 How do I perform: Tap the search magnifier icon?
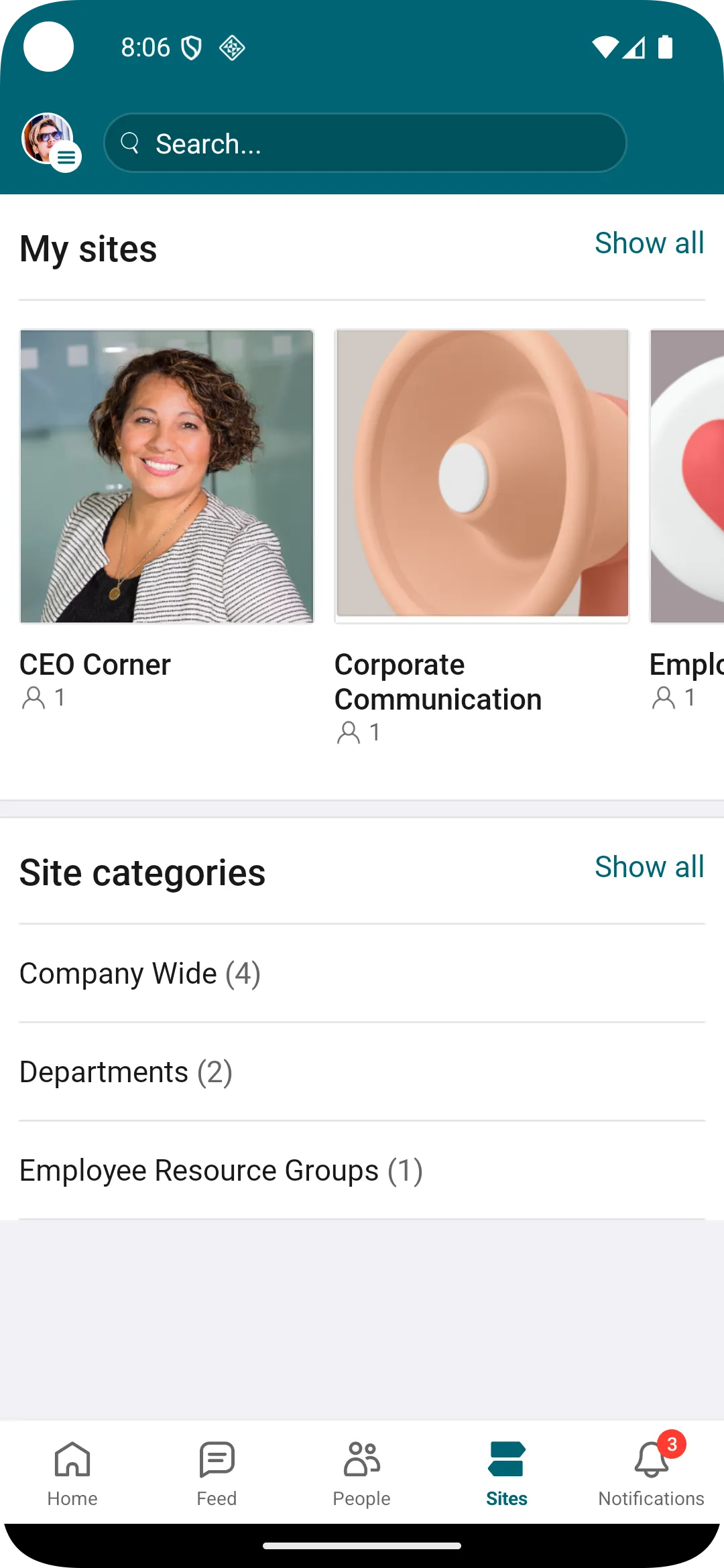point(129,143)
